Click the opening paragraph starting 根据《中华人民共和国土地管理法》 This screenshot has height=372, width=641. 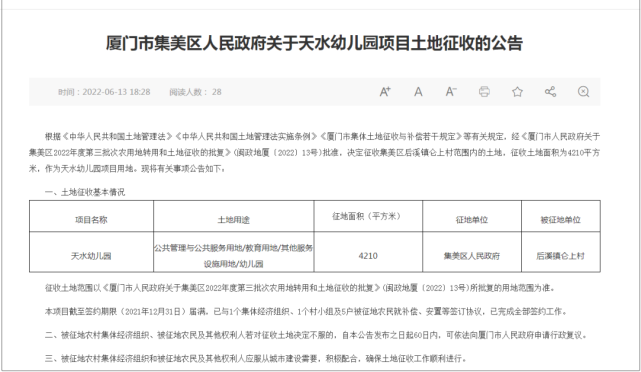click(314, 152)
